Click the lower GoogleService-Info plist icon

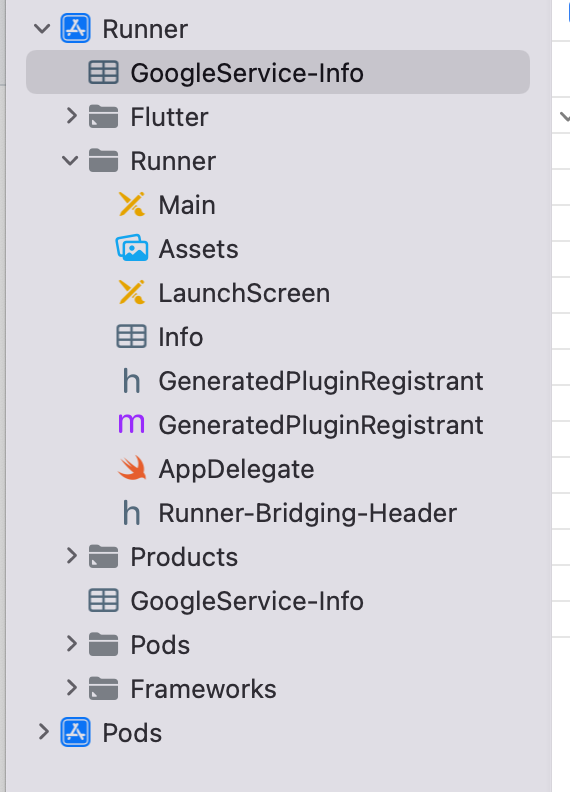[104, 601]
